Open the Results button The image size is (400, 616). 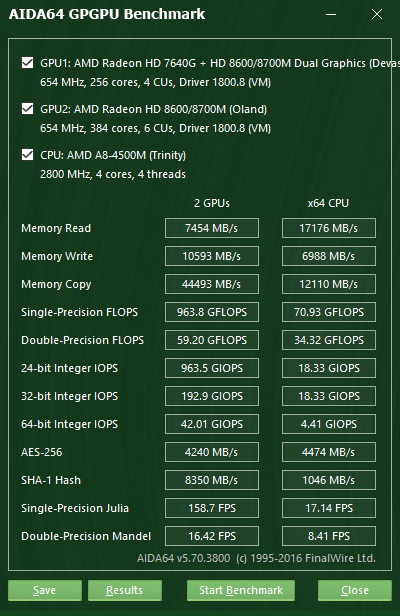[125, 590]
